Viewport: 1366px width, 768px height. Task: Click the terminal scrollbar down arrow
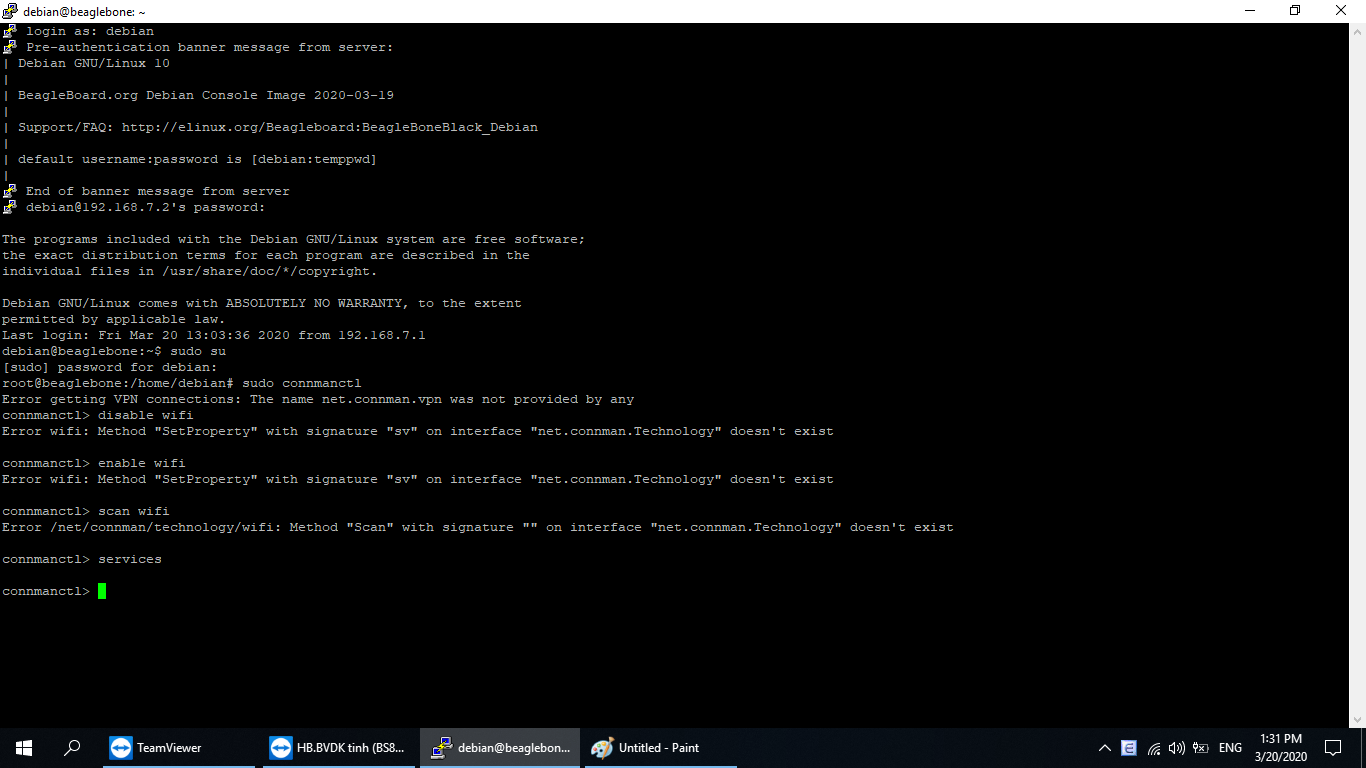[1357, 719]
